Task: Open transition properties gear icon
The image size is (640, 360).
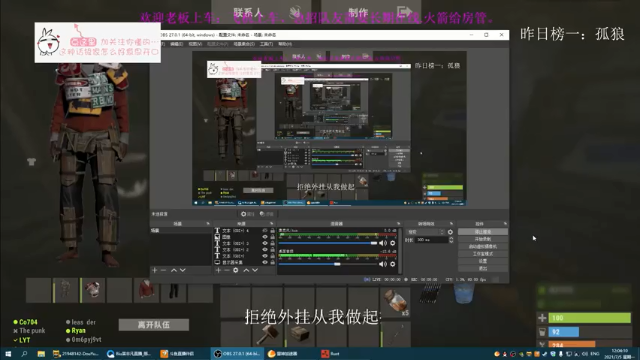Action: tap(450, 232)
